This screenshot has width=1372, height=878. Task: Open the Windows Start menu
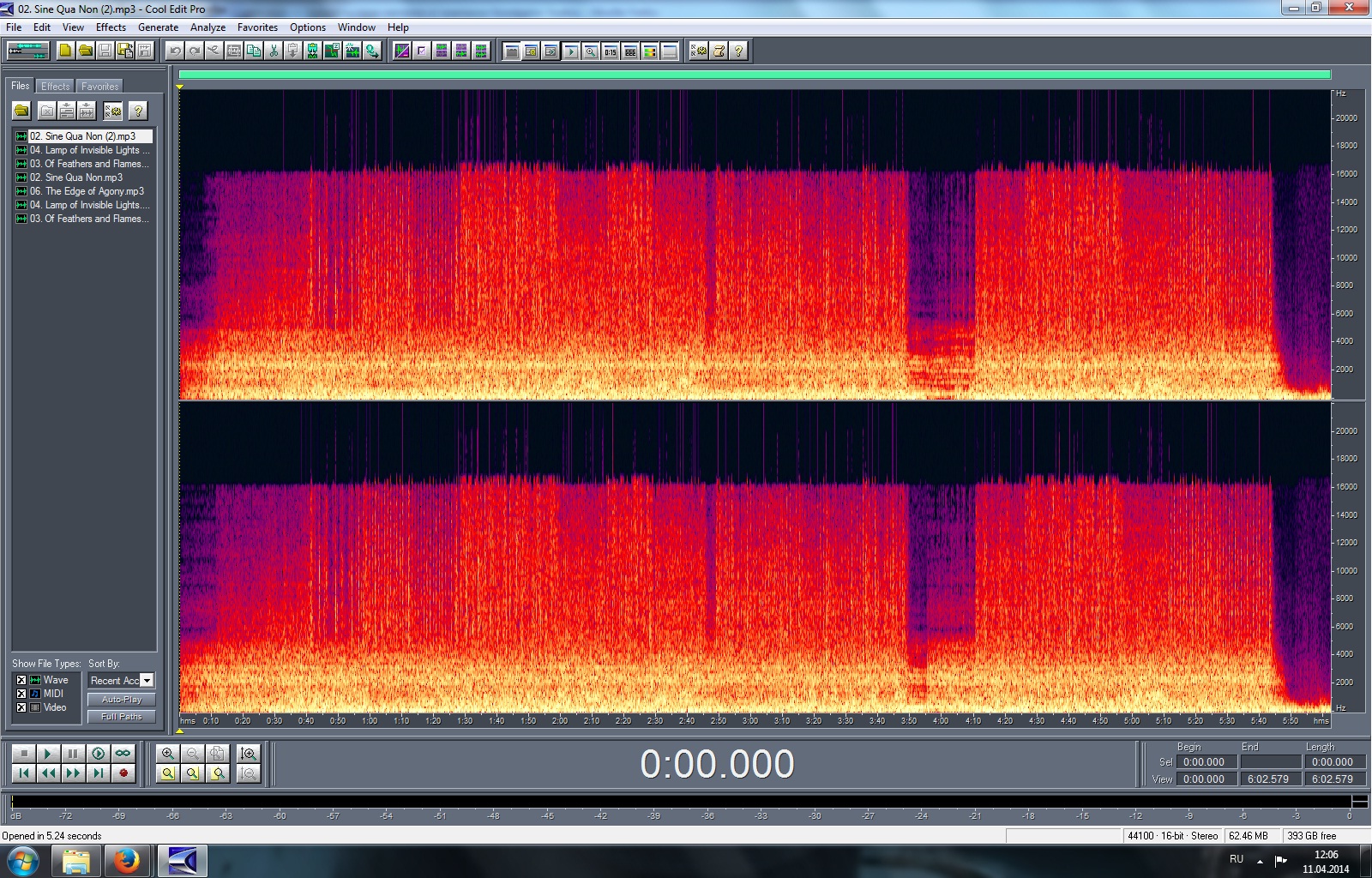pos(22,861)
